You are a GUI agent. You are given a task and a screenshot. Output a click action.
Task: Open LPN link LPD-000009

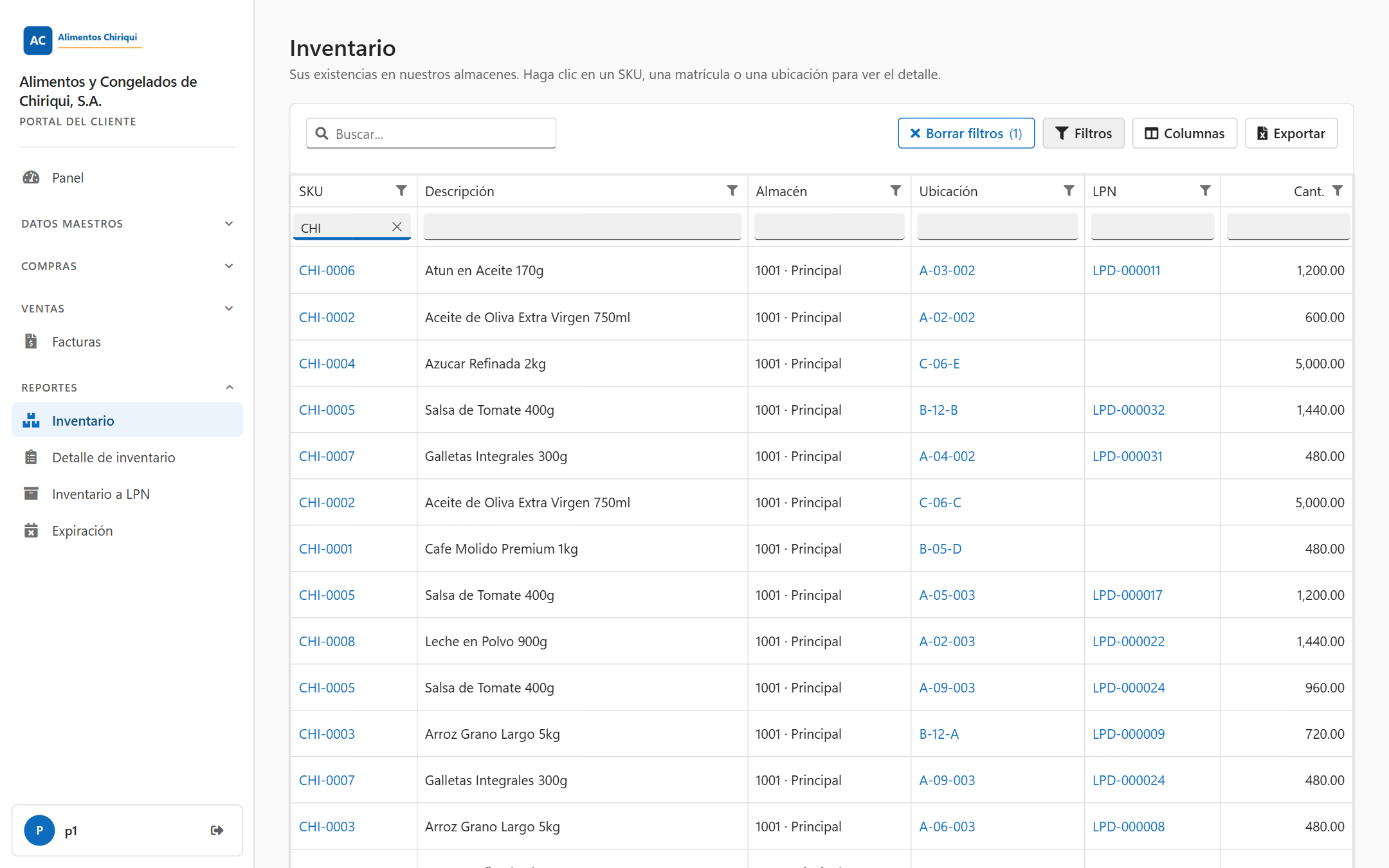point(1129,734)
